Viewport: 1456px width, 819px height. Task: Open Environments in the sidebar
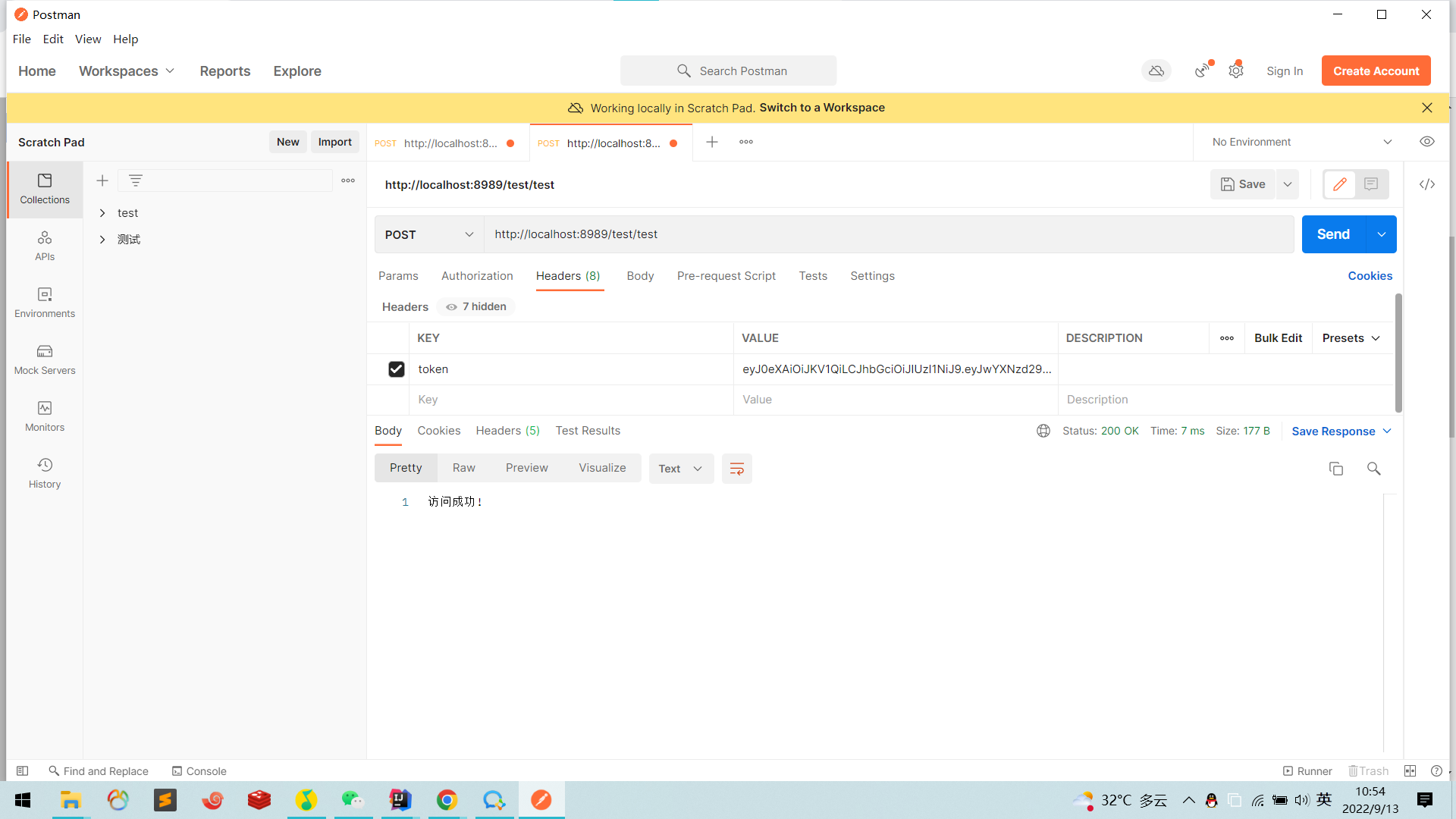(x=45, y=303)
